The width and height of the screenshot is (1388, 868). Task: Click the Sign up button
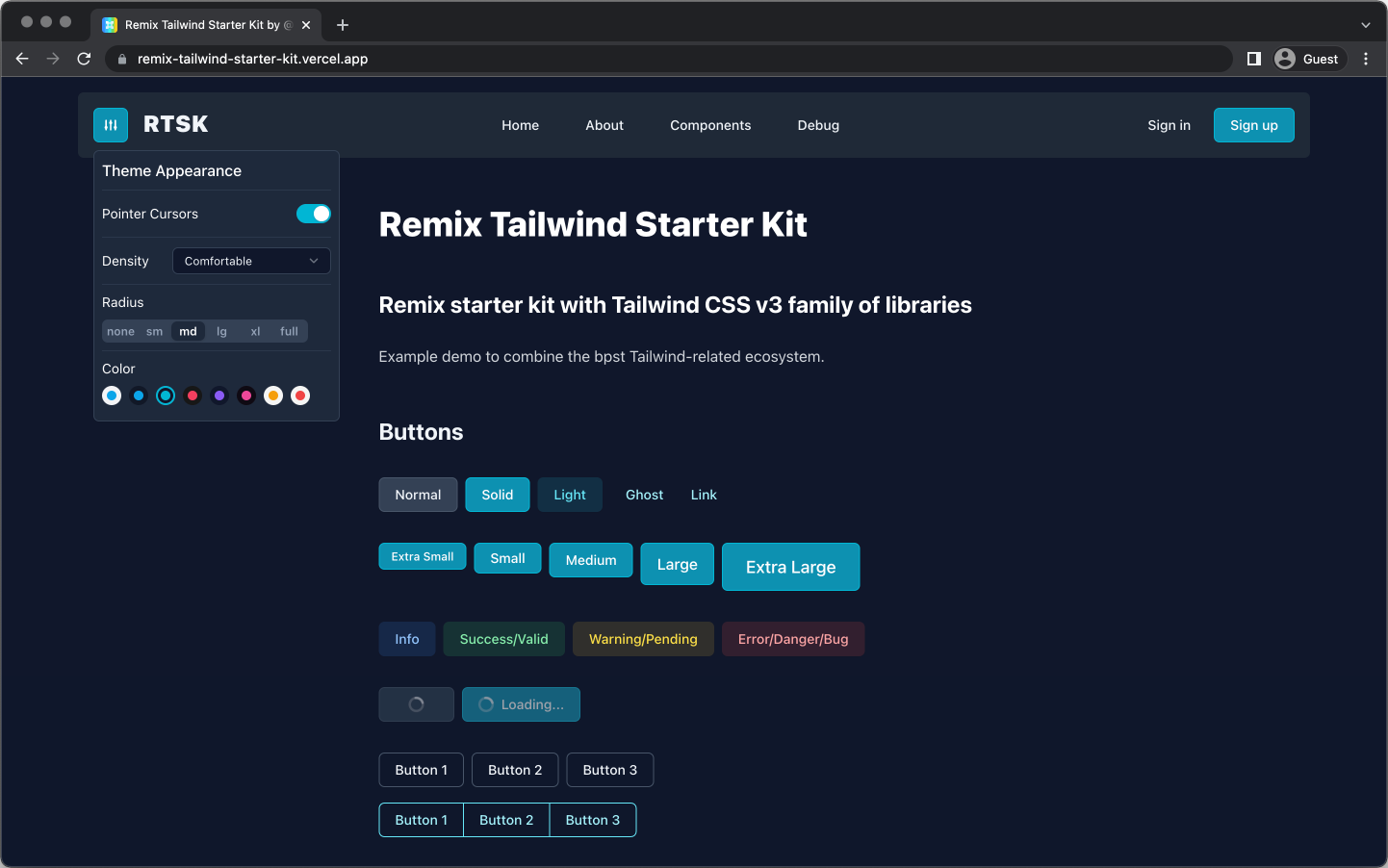coord(1253,125)
